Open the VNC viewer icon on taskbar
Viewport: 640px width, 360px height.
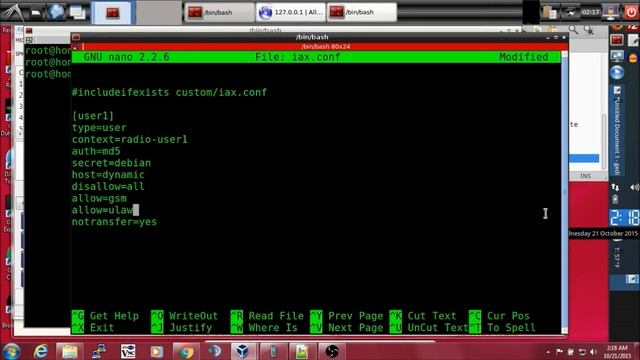click(128, 351)
